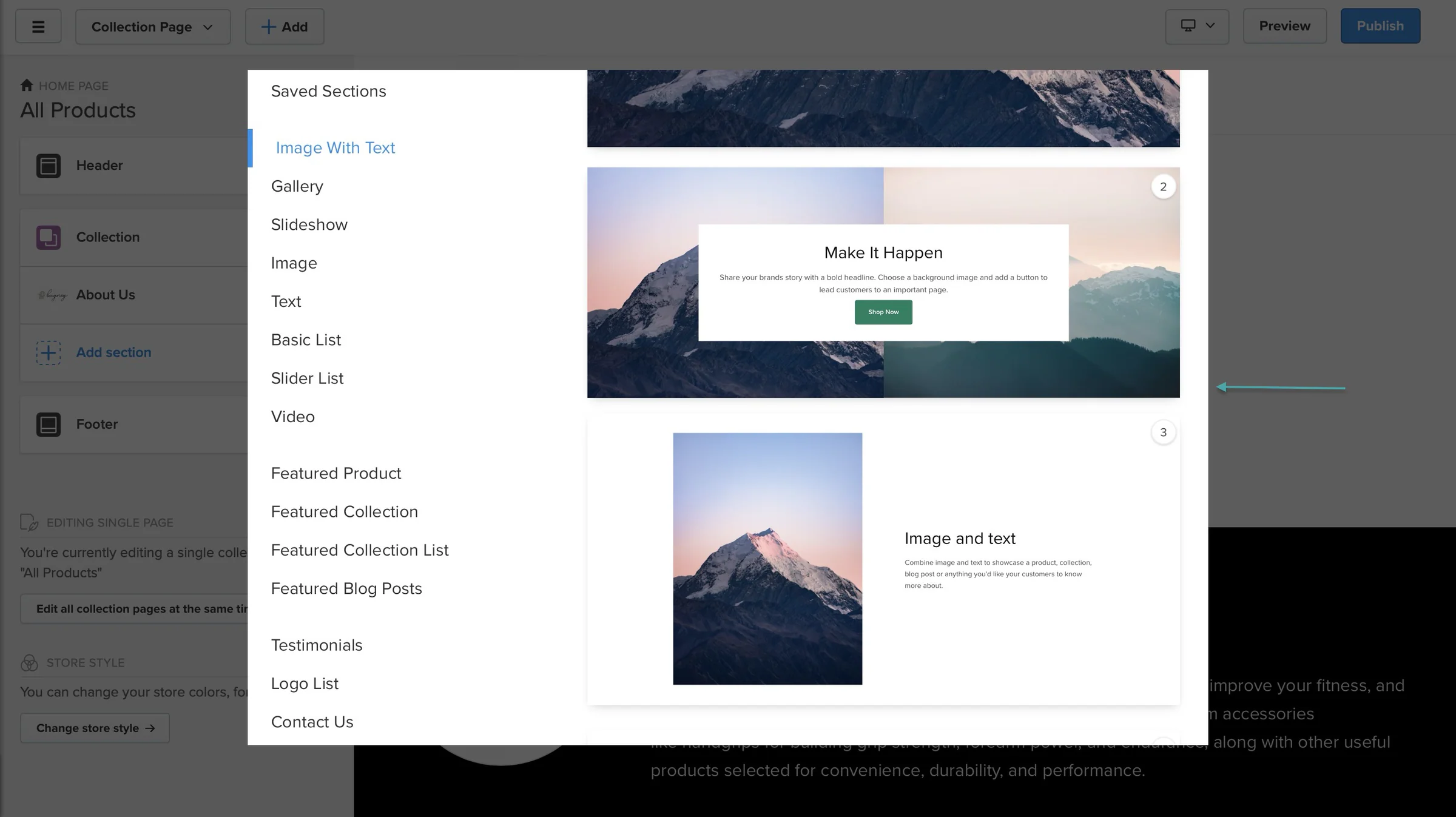
Task: Select the Collection section row
Action: [x=134, y=237]
